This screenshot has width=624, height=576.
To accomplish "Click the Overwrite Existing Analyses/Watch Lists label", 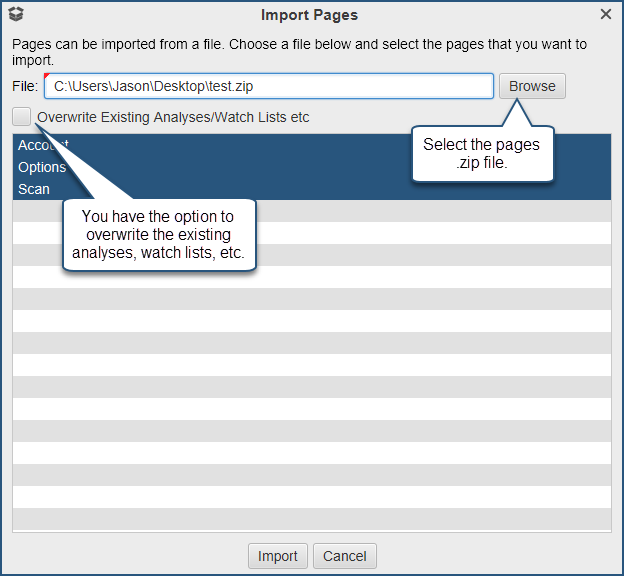I will [173, 117].
